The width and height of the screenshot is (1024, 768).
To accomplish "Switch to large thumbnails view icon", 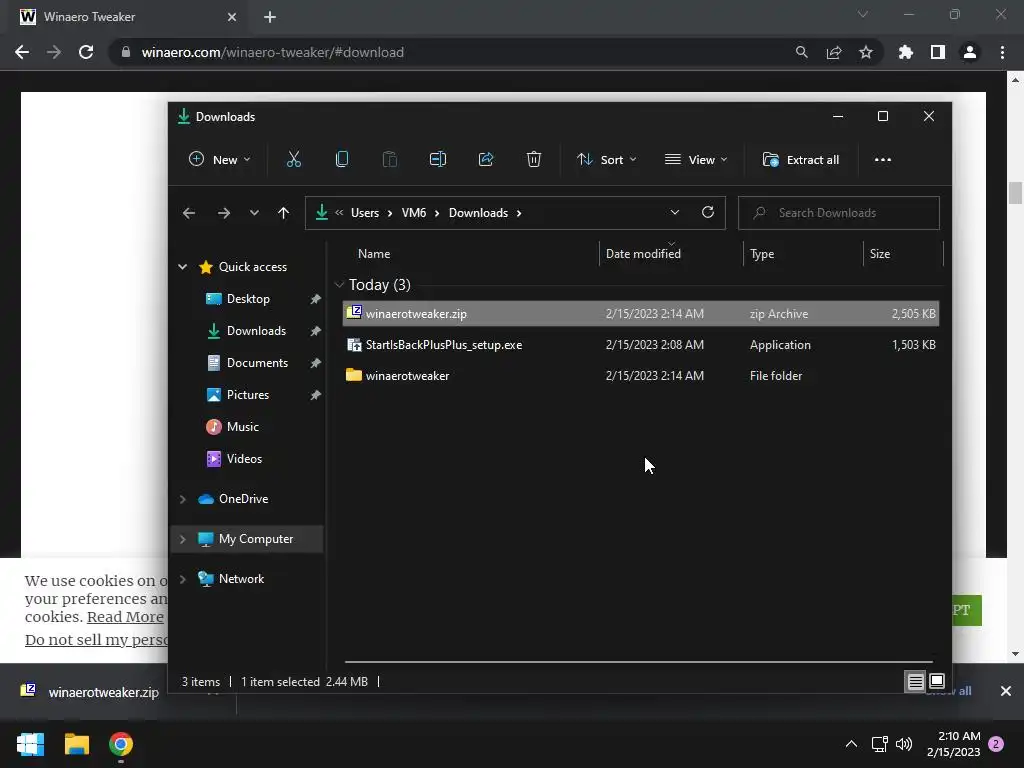I will pyautogui.click(x=936, y=682).
